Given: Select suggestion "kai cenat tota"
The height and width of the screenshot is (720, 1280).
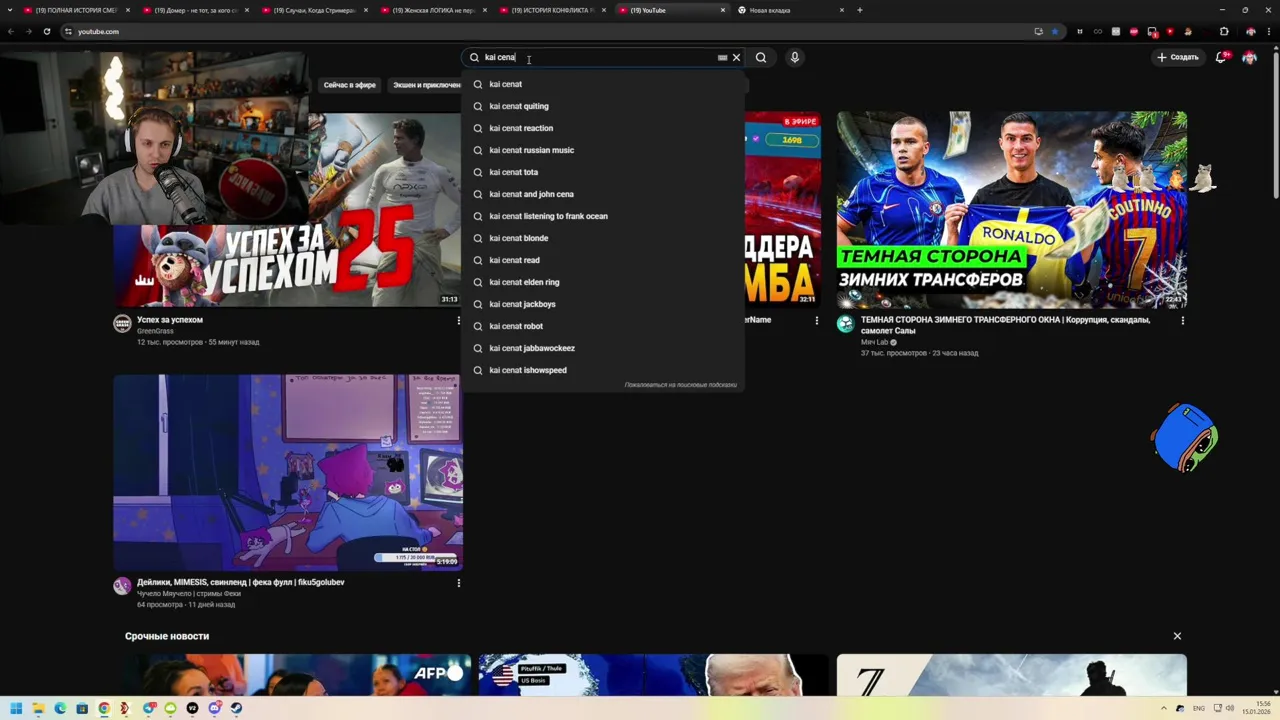Looking at the screenshot, I should click(603, 172).
